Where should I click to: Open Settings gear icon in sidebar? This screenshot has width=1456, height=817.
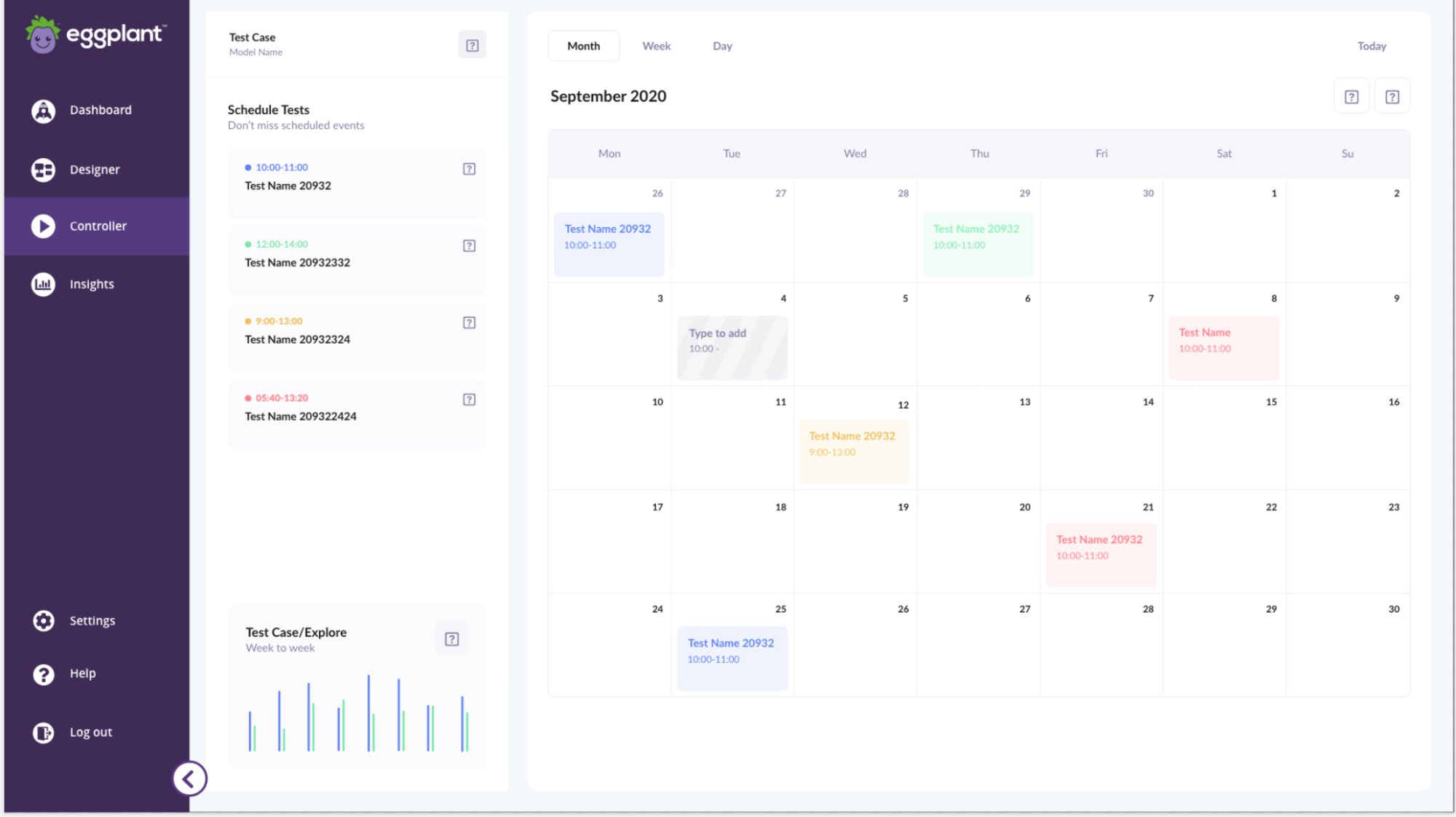[x=44, y=620]
